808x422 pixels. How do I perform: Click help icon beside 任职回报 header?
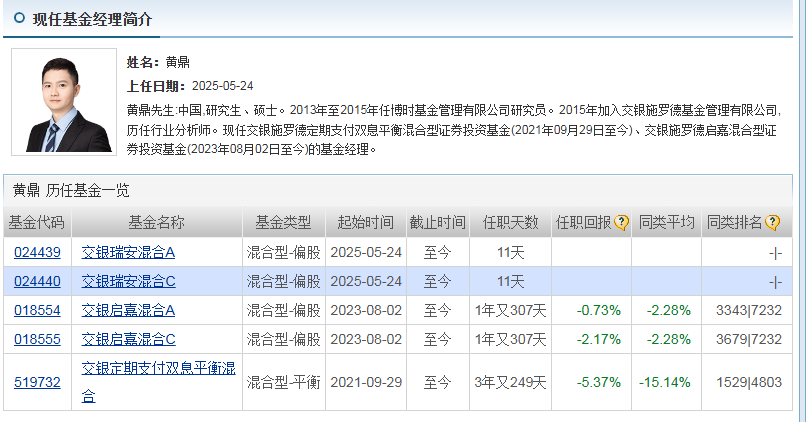[621, 223]
